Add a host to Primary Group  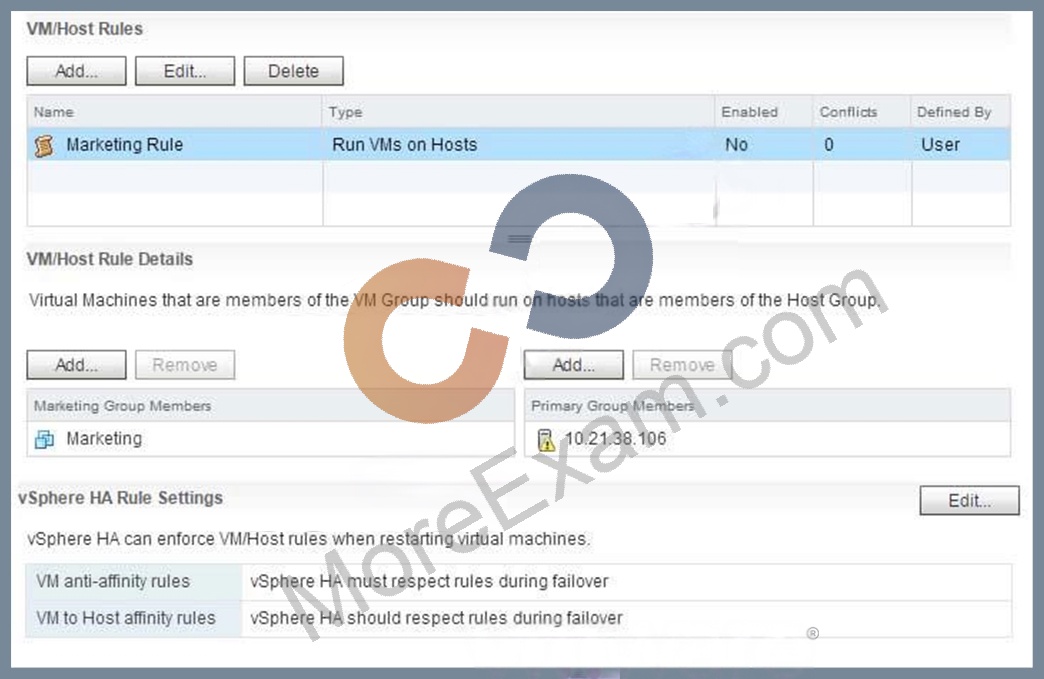[x=574, y=365]
